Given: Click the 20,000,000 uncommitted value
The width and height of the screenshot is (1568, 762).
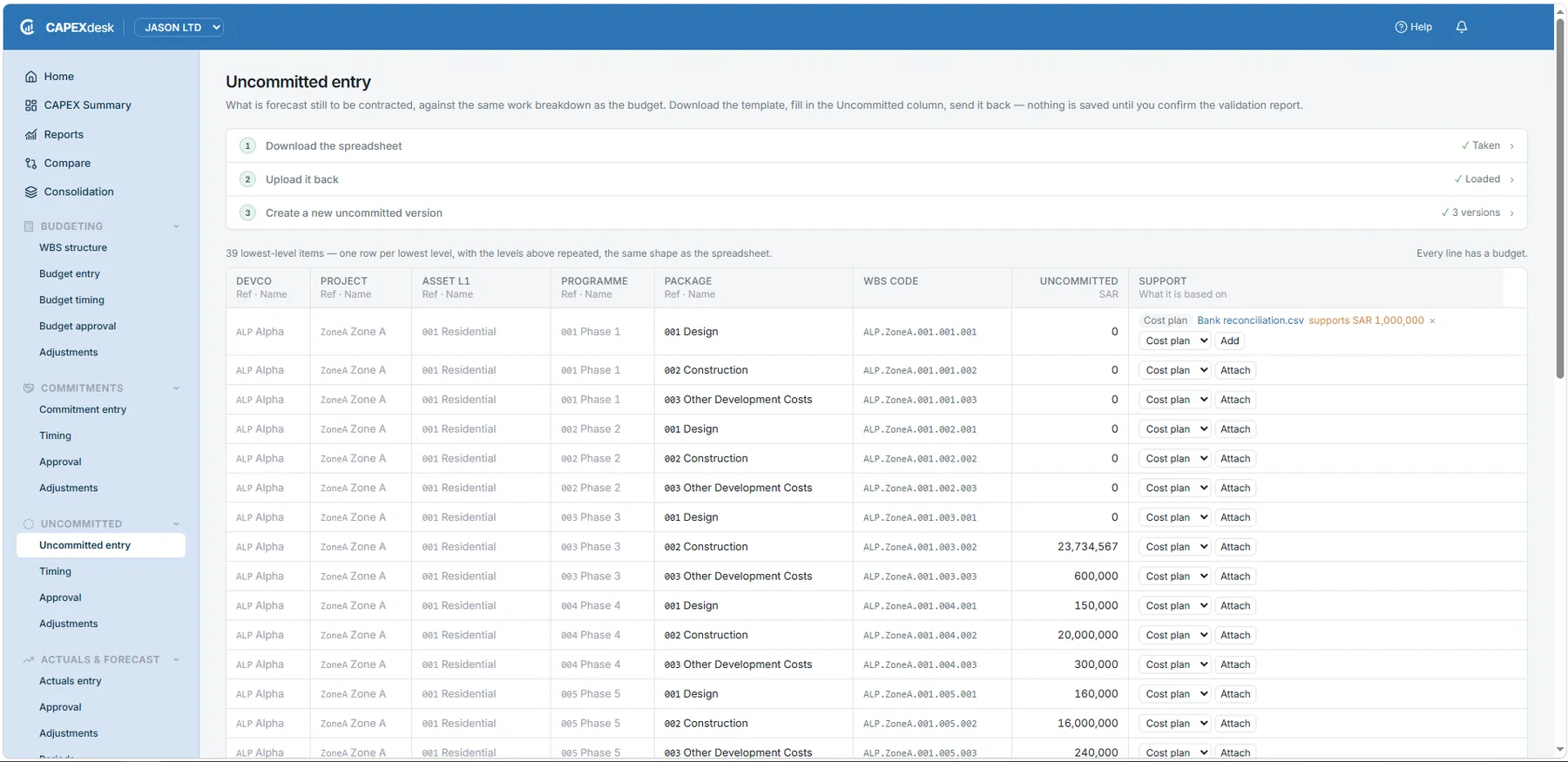Looking at the screenshot, I should coord(1087,636).
